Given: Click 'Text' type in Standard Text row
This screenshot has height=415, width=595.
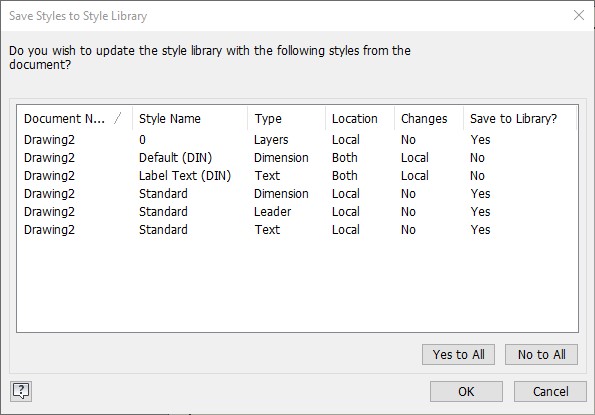Looking at the screenshot, I should pos(267,230).
